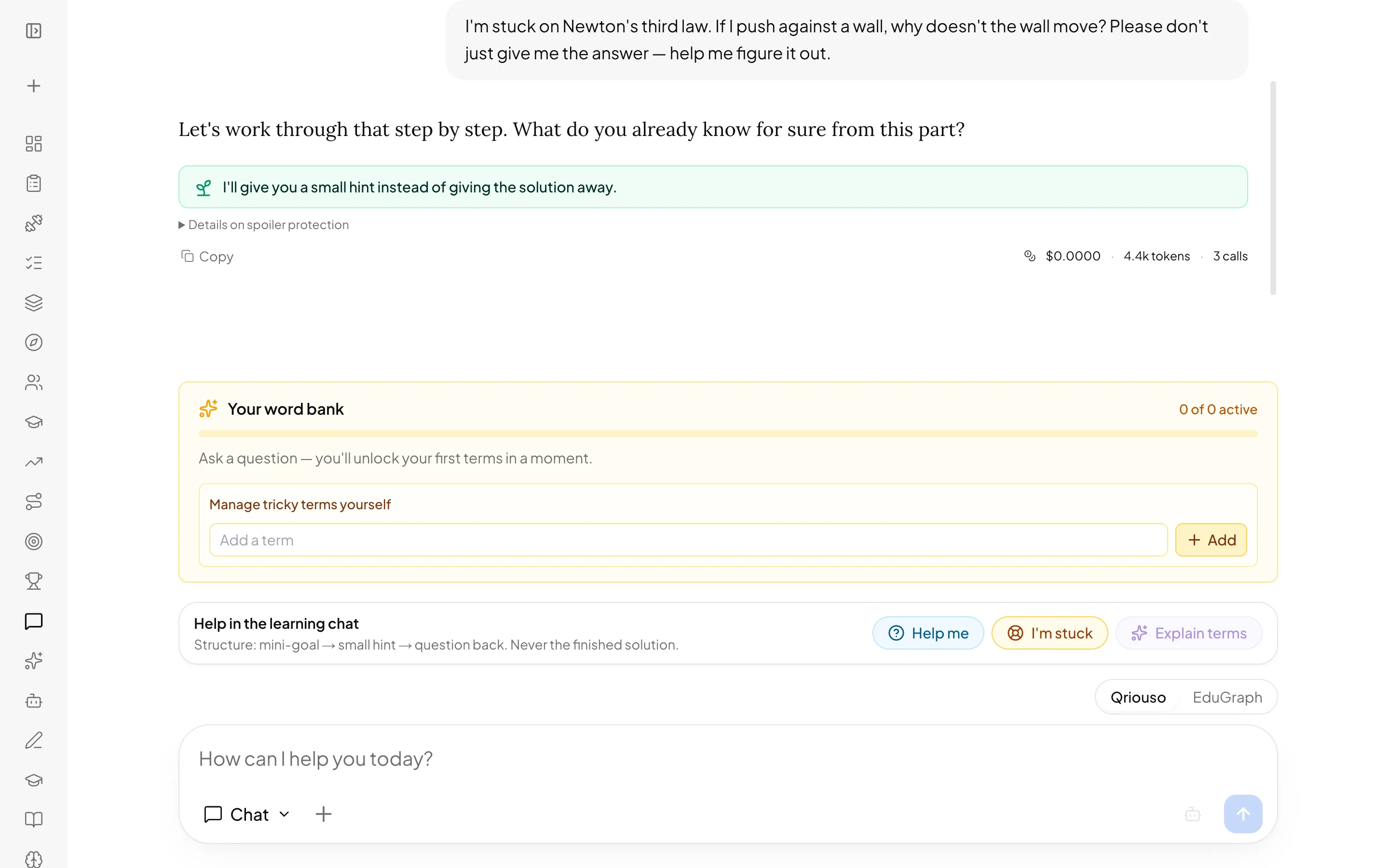
Task: Click the chat scrollbar
Action: (x=1272, y=188)
